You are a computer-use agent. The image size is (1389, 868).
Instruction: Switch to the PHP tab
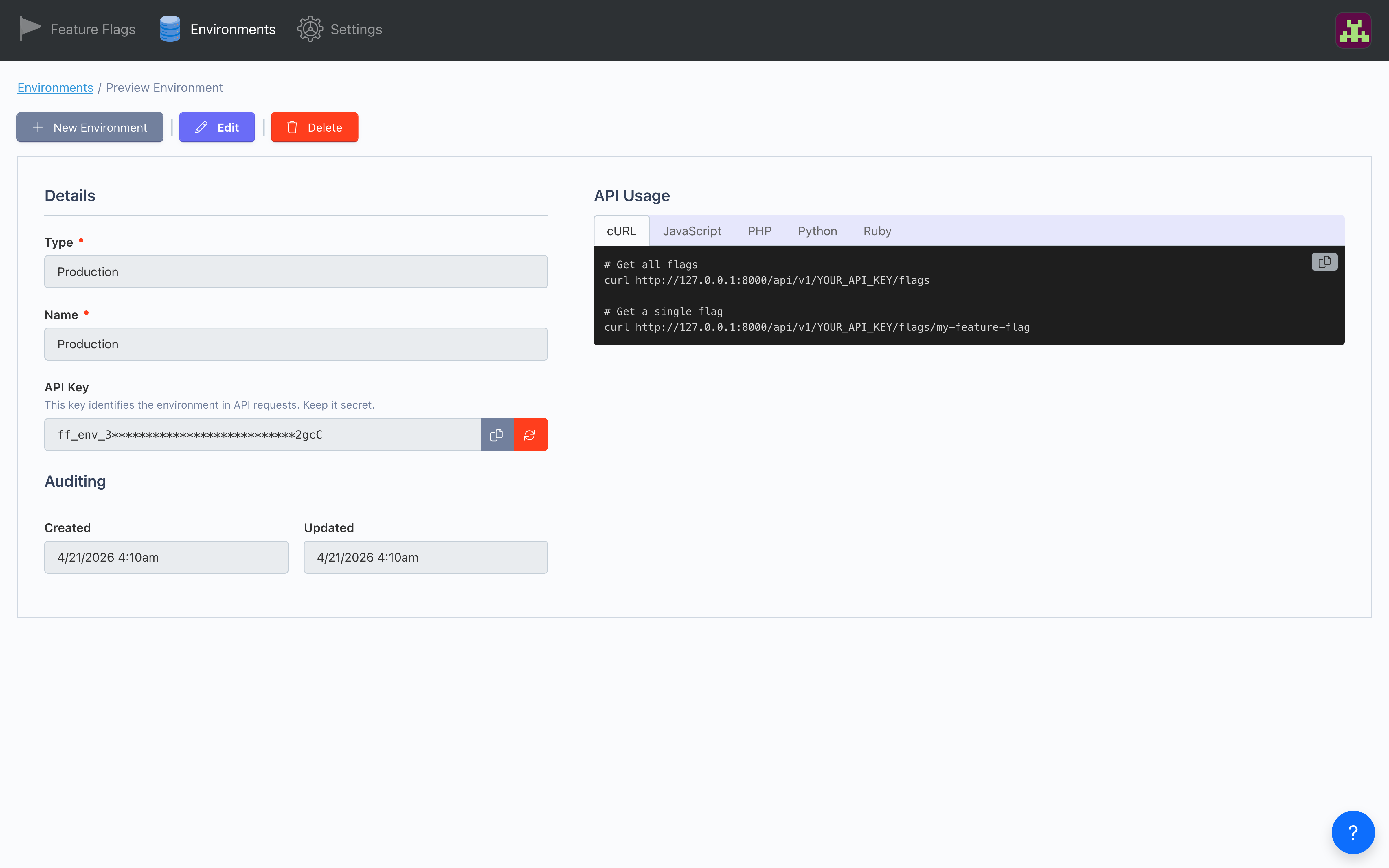pos(759,231)
